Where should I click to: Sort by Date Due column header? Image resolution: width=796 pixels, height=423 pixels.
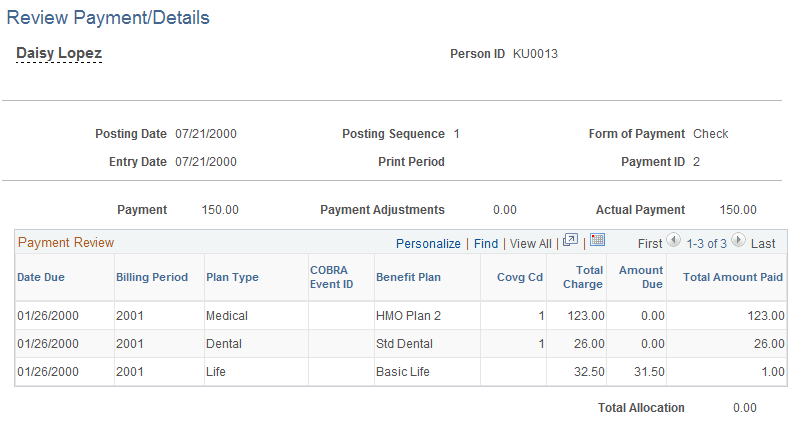pos(41,277)
